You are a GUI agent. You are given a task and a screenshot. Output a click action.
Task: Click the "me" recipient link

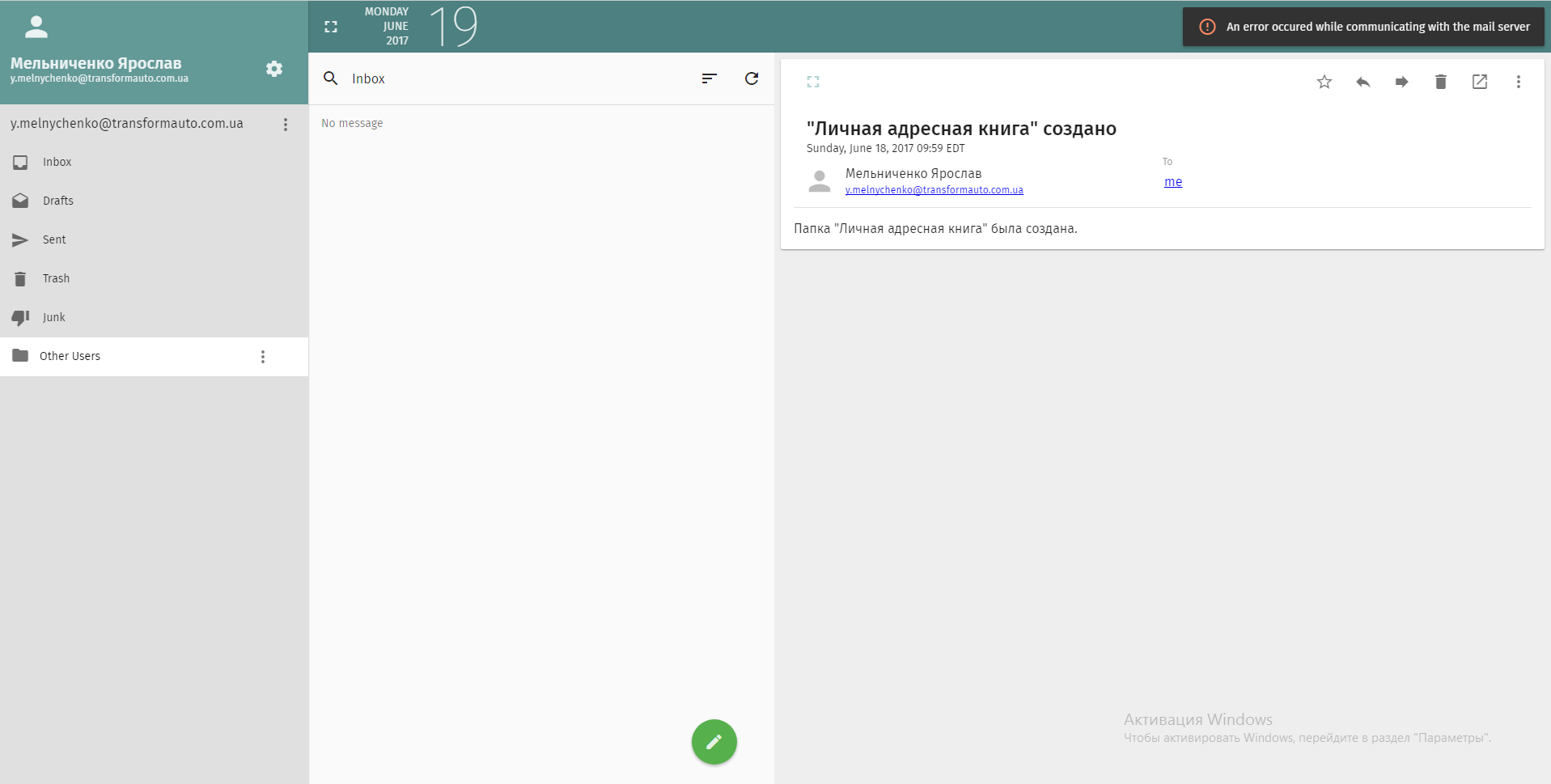click(1173, 182)
